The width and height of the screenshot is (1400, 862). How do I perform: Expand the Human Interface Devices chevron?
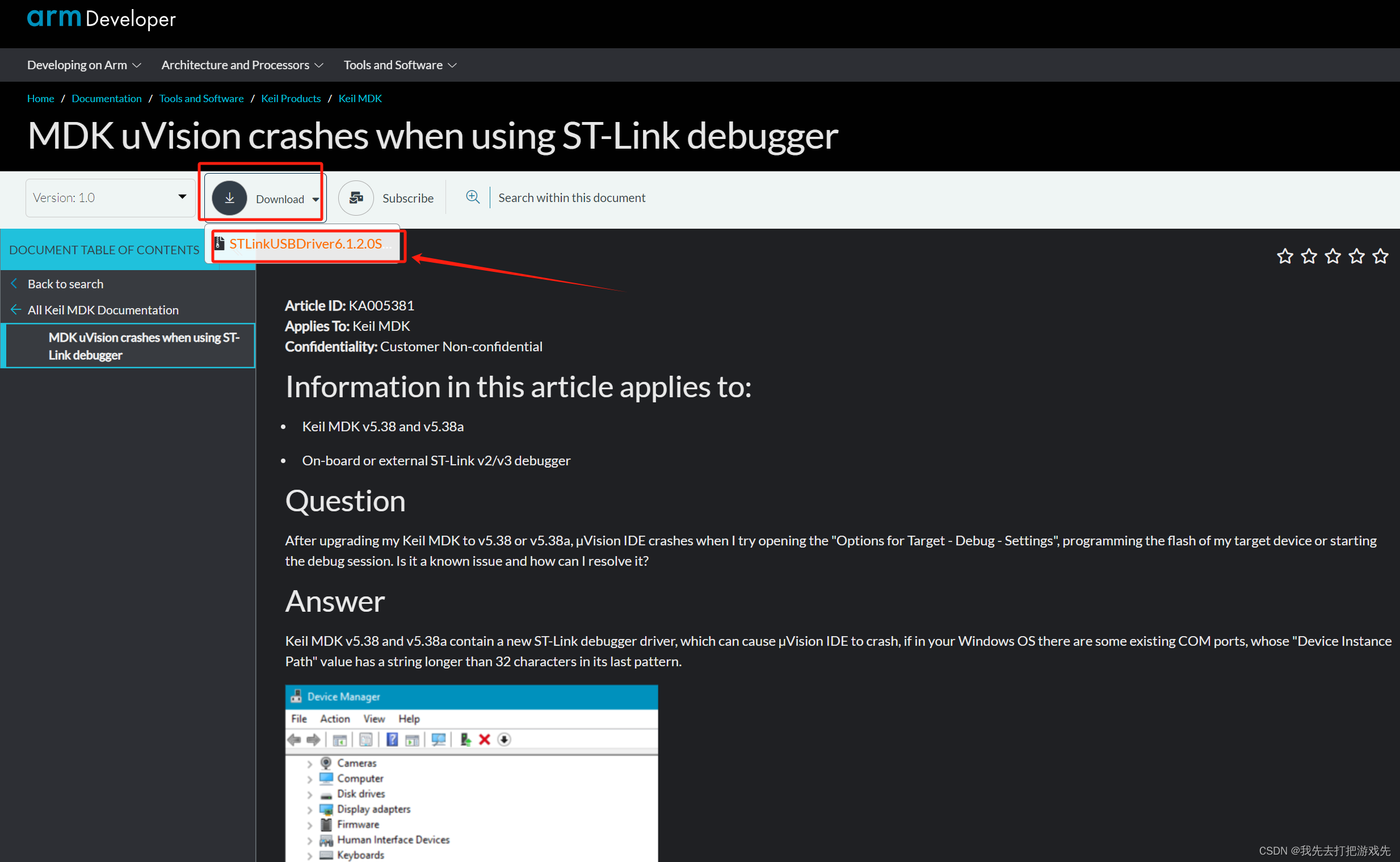coord(309,840)
